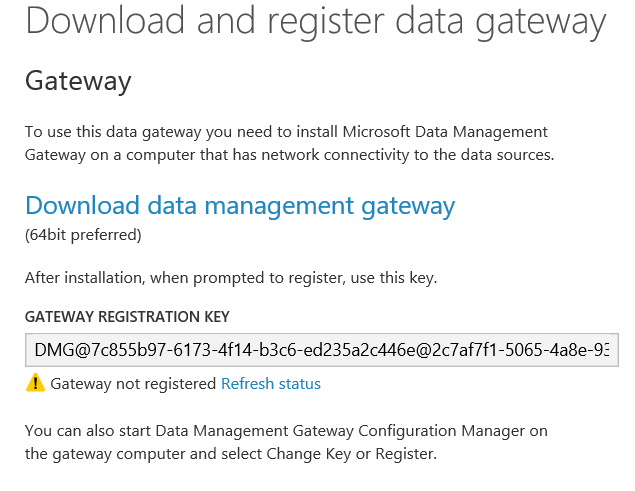Viewport: 635px width, 491px height.
Task: Place cursor at 'DMG@' key prefix
Action: [55, 350]
